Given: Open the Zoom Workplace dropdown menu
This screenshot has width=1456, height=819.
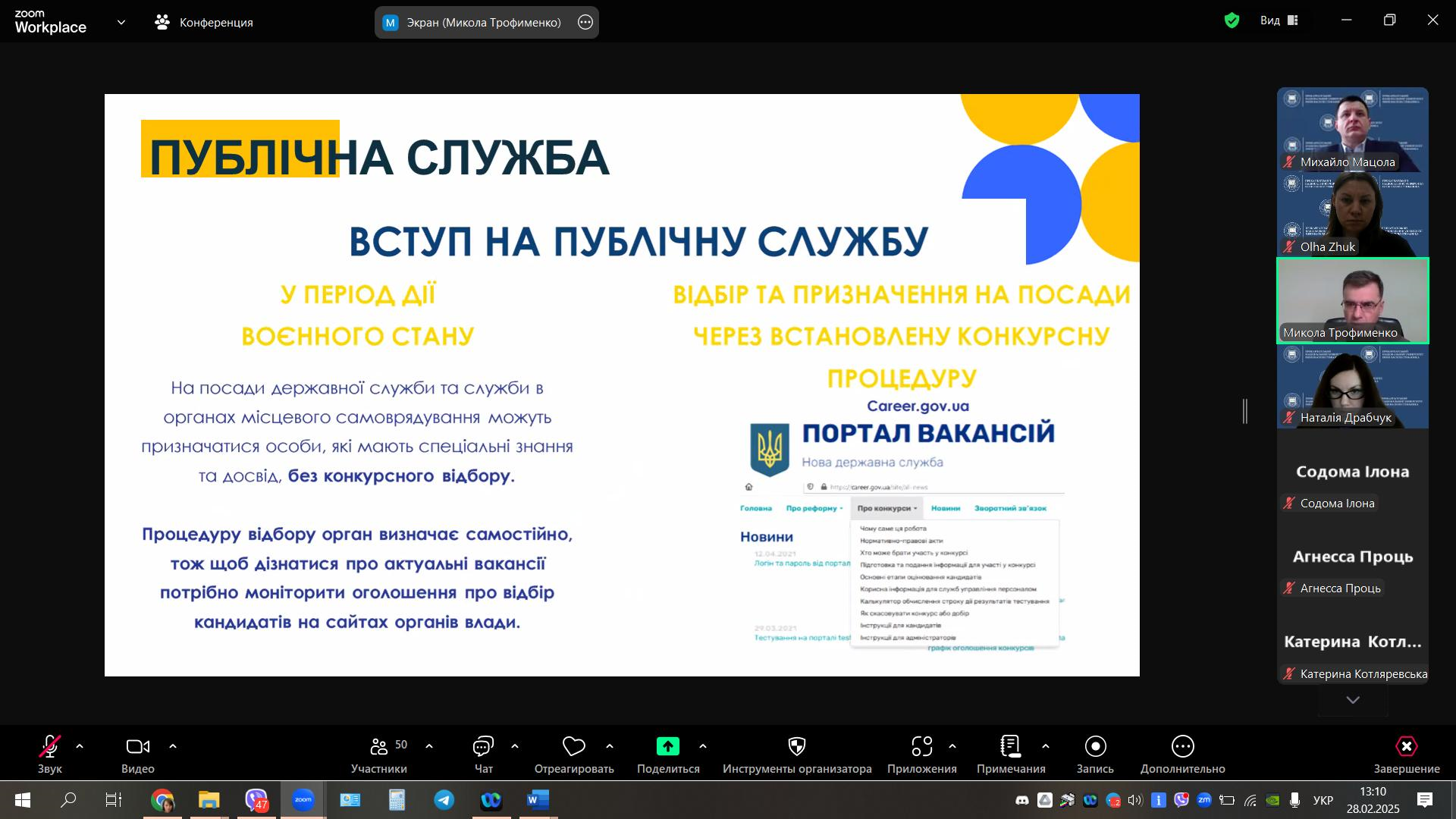Looking at the screenshot, I should click(121, 23).
